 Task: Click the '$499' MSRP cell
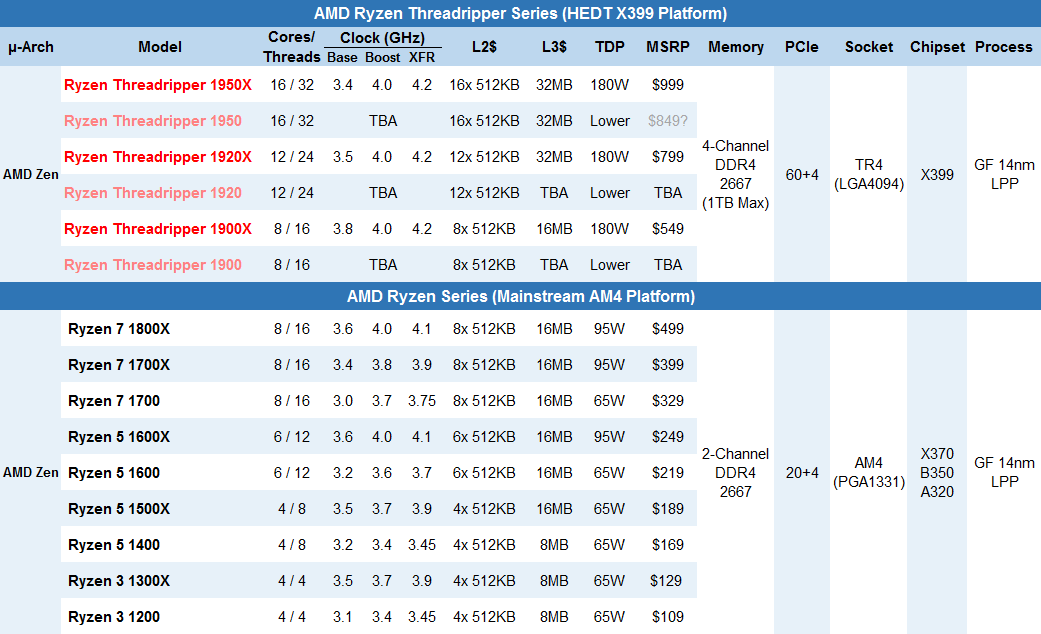[668, 329]
